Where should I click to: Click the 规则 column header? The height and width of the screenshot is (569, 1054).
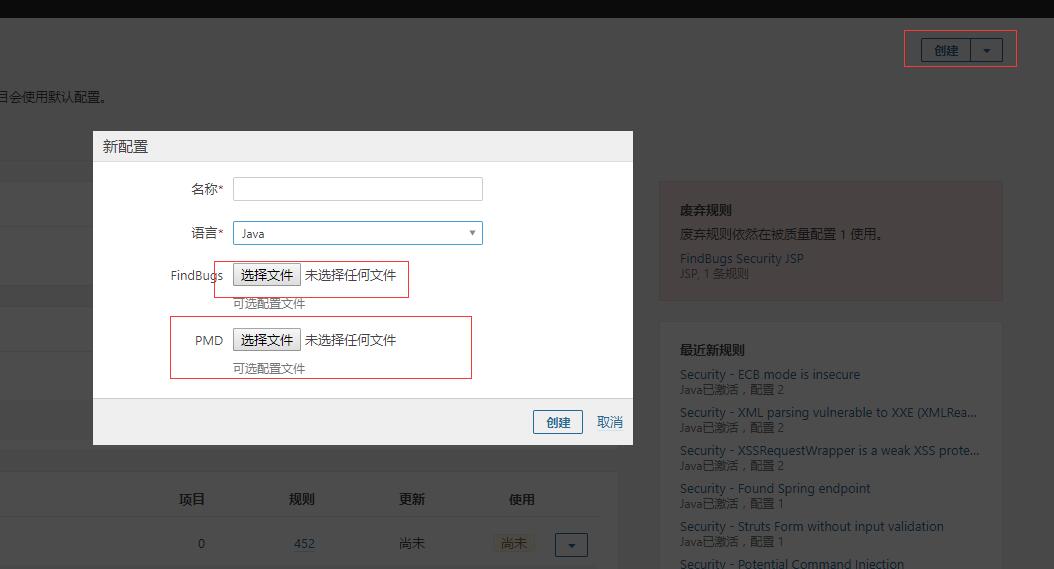tap(301, 499)
